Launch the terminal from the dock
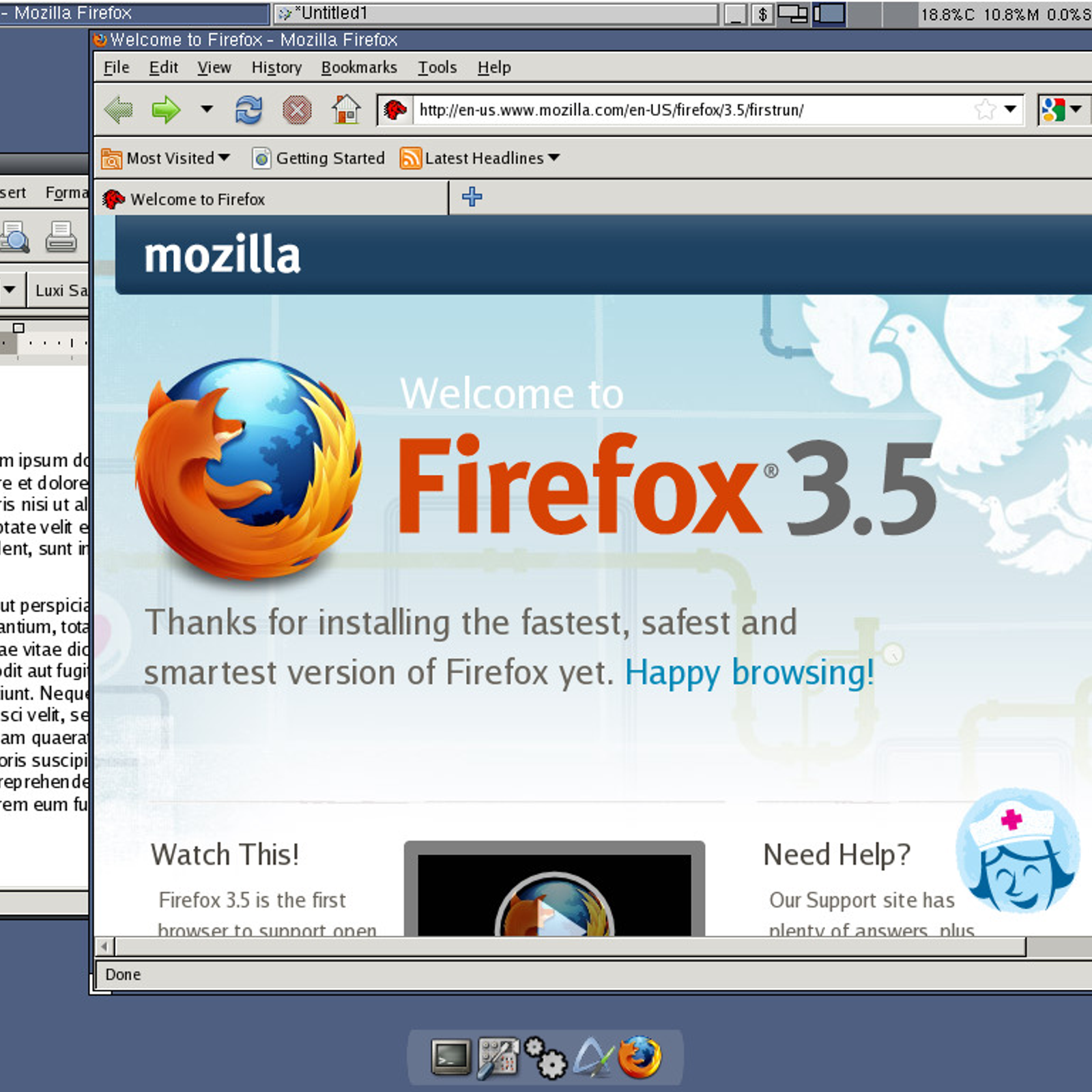 [x=451, y=1057]
